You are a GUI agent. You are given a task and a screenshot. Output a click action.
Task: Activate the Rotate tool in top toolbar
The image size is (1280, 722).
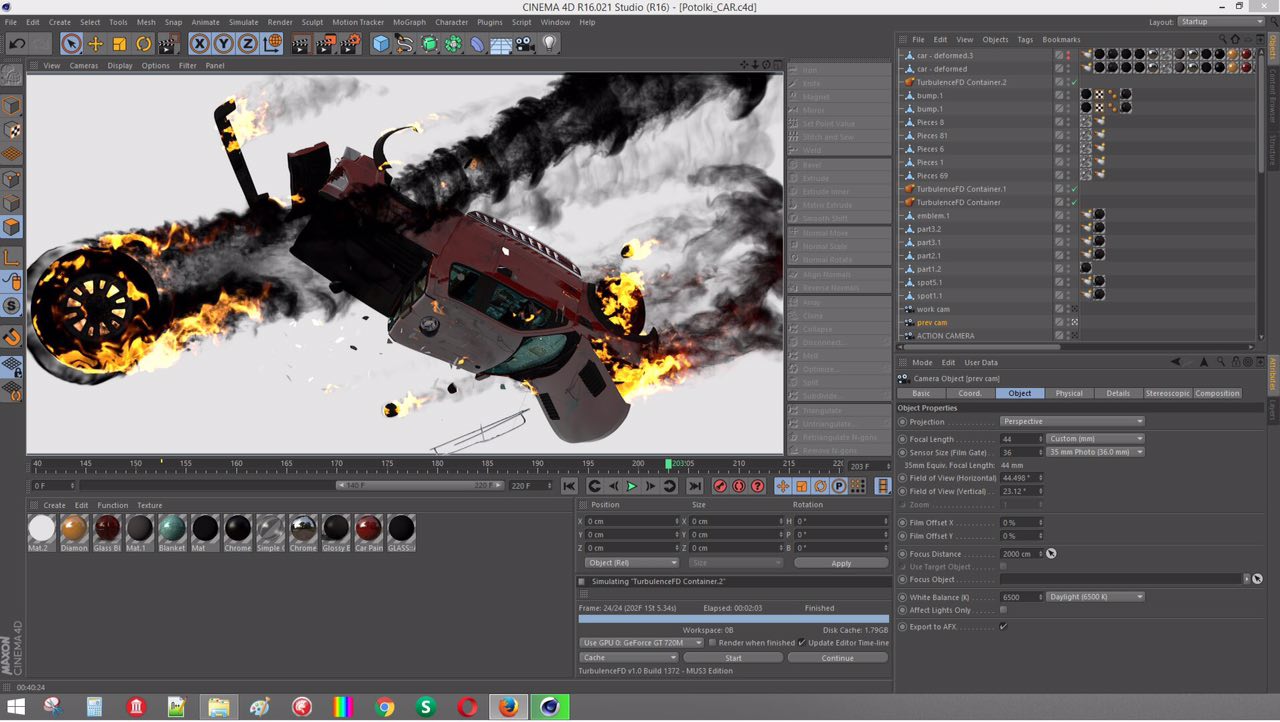(x=143, y=43)
